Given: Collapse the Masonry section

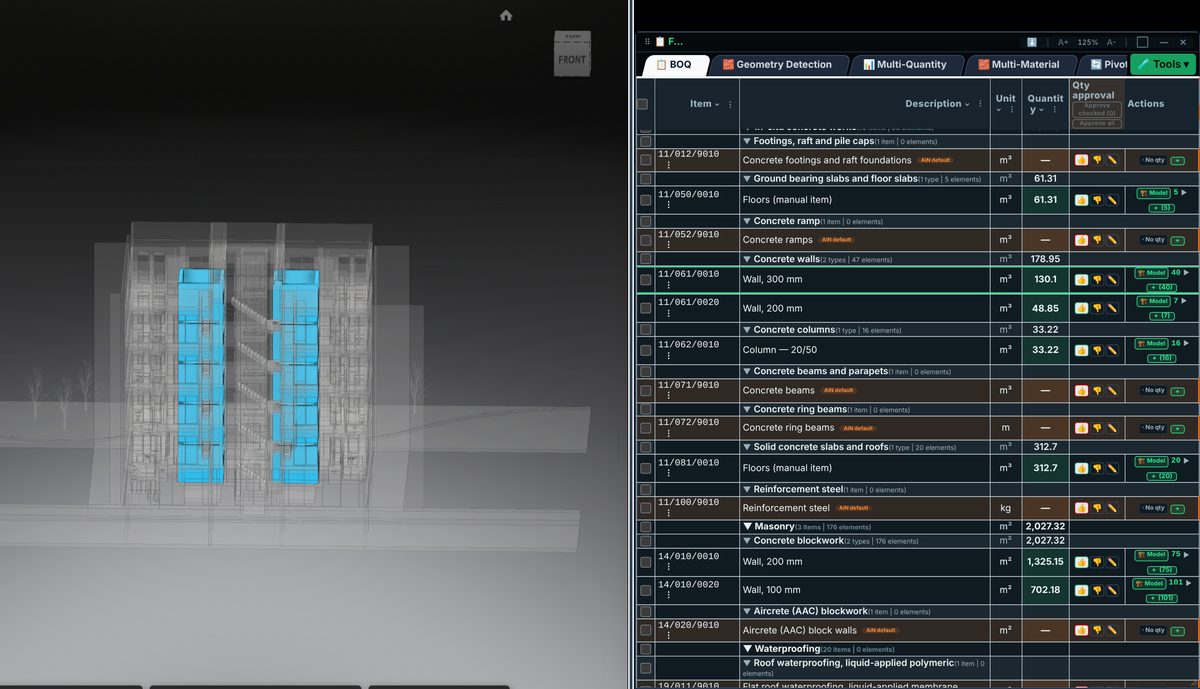Looking at the screenshot, I should tap(748, 526).
